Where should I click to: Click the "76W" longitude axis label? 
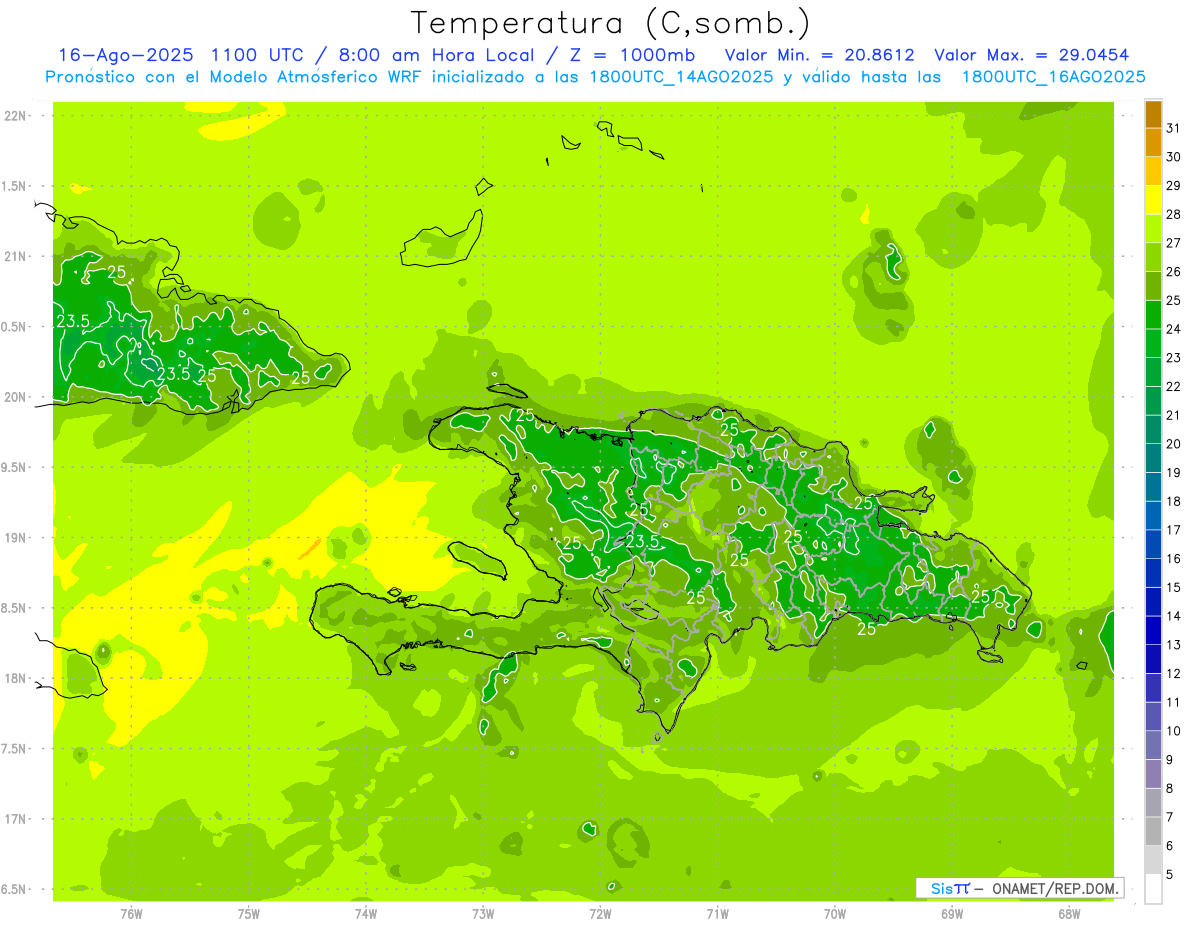tap(131, 913)
